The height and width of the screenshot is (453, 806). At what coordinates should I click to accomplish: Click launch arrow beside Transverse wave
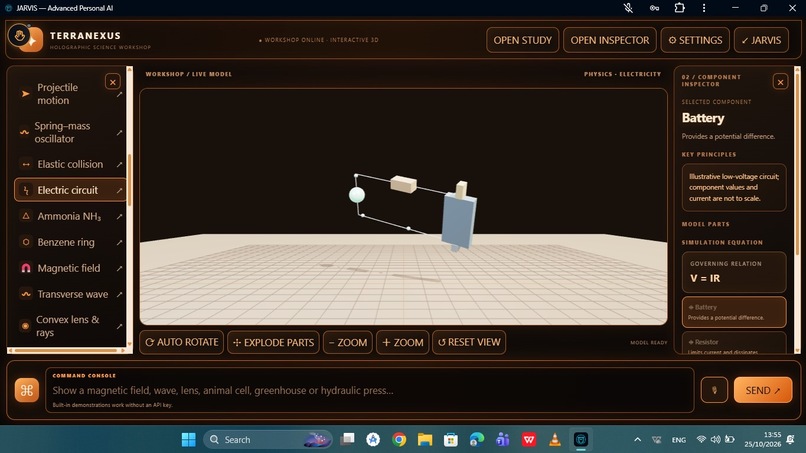[119, 295]
